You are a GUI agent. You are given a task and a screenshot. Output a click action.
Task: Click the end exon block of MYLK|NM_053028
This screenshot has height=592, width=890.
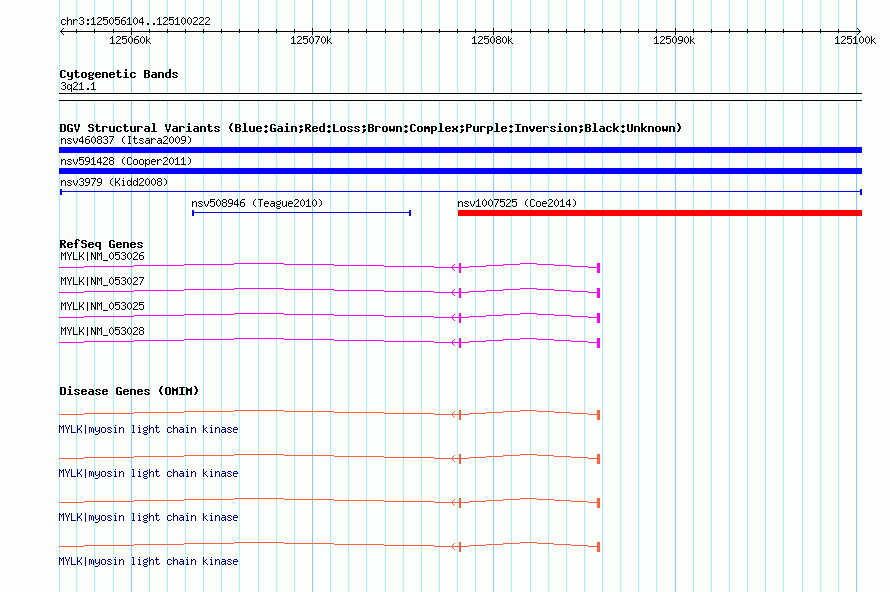598,342
